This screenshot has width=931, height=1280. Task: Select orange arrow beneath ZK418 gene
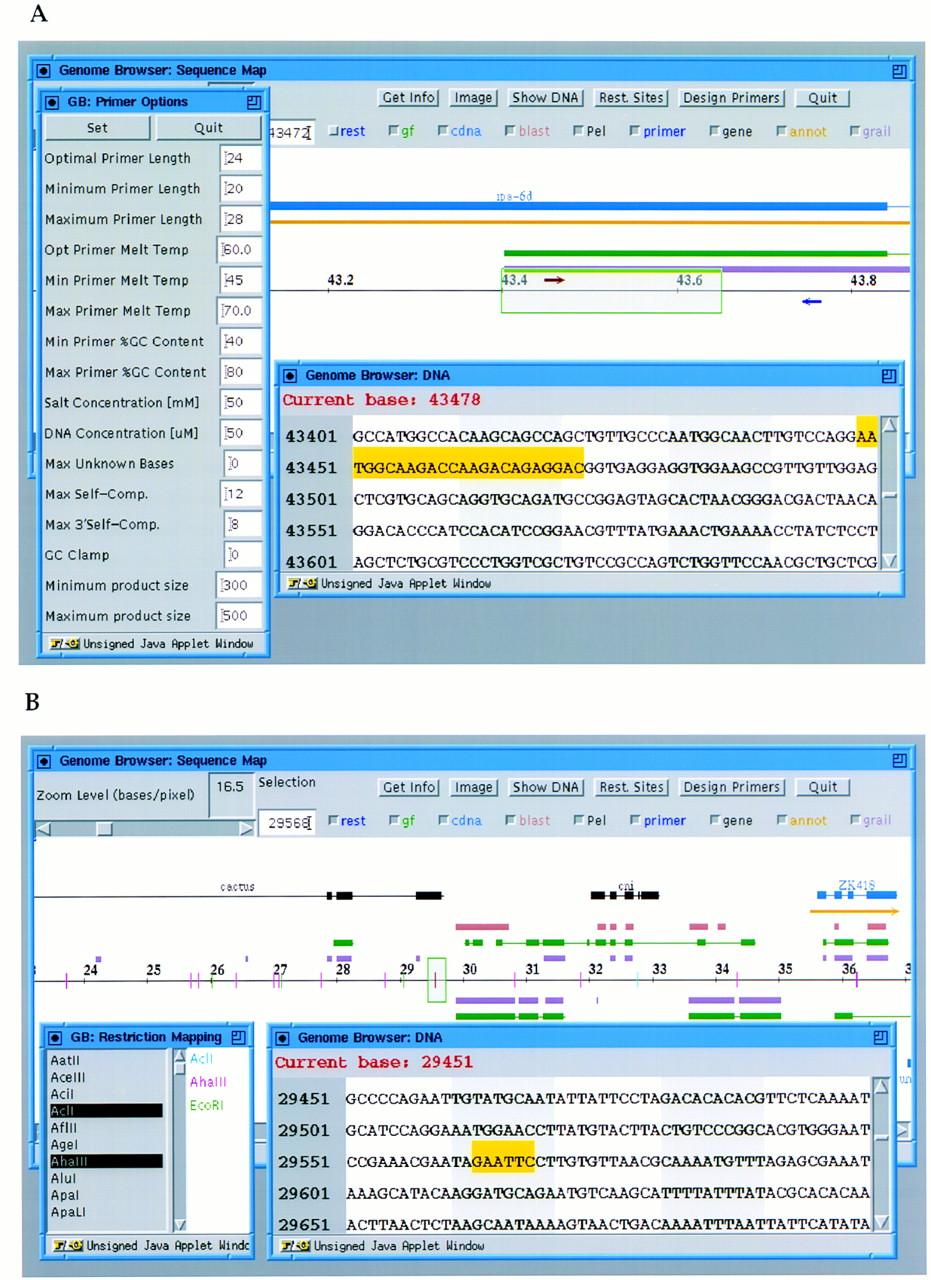[x=854, y=911]
